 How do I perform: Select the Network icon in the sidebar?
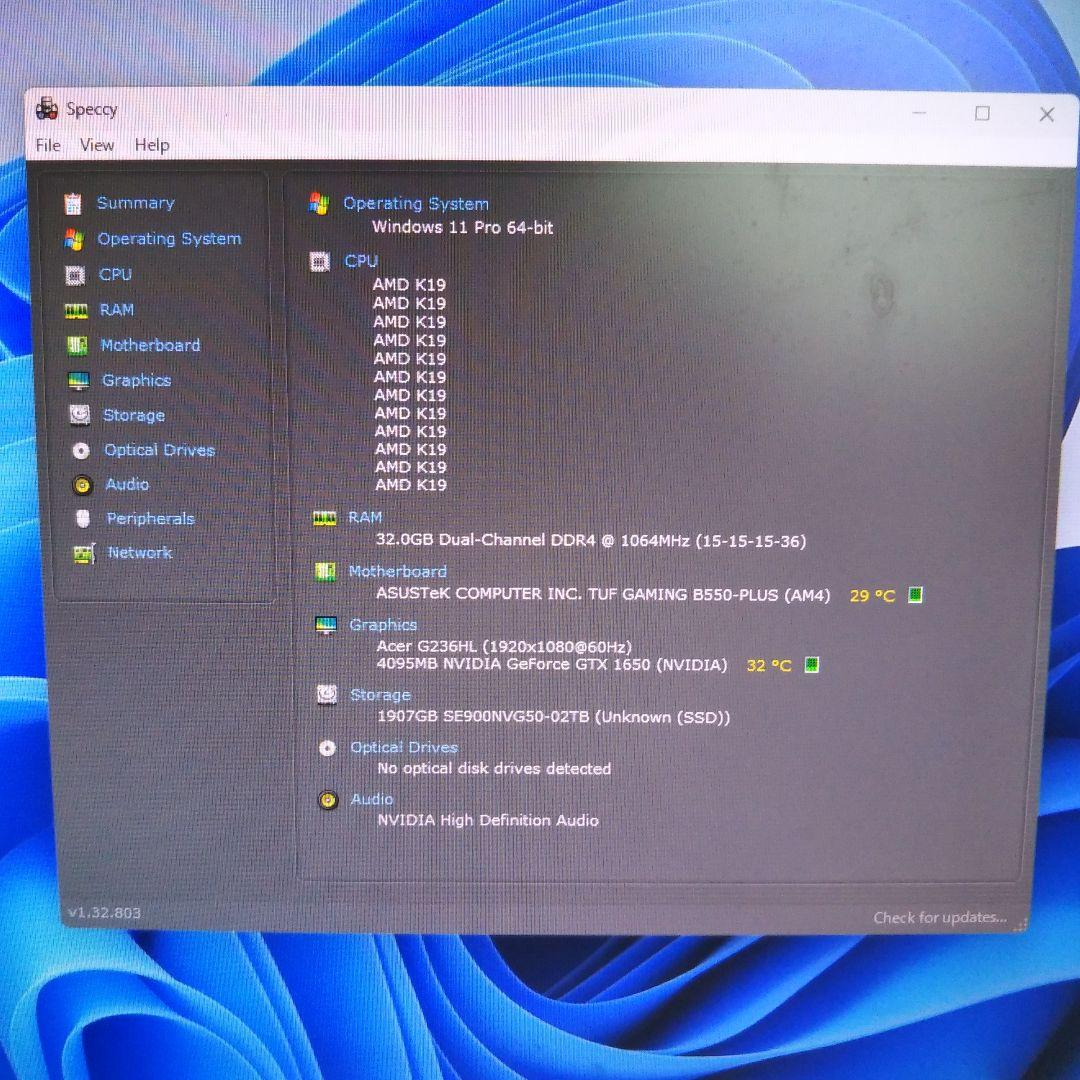[x=82, y=552]
